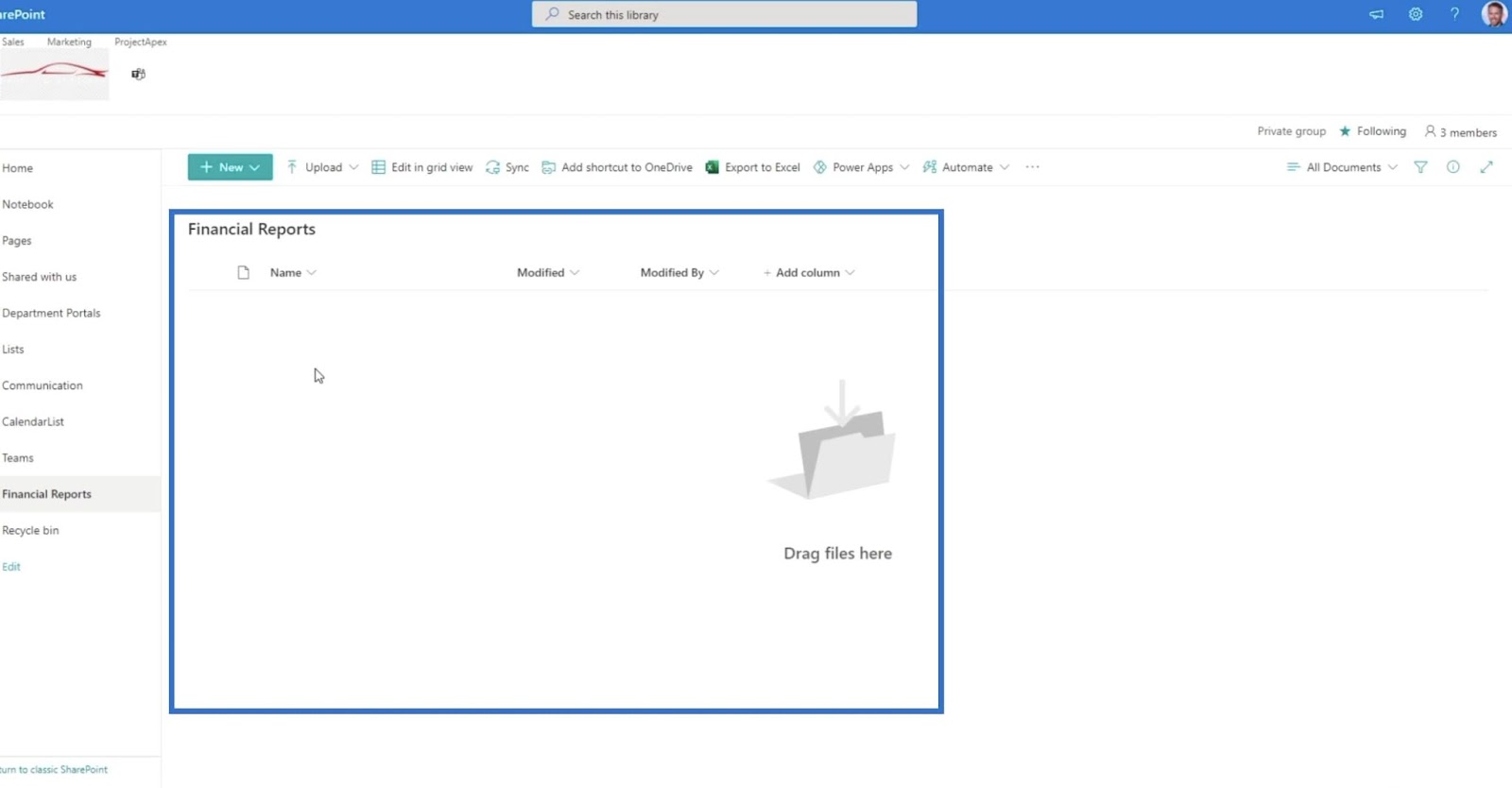Viewport: 1512px width, 788px height.
Task: Open the filter pane funnel icon
Action: (1420, 167)
